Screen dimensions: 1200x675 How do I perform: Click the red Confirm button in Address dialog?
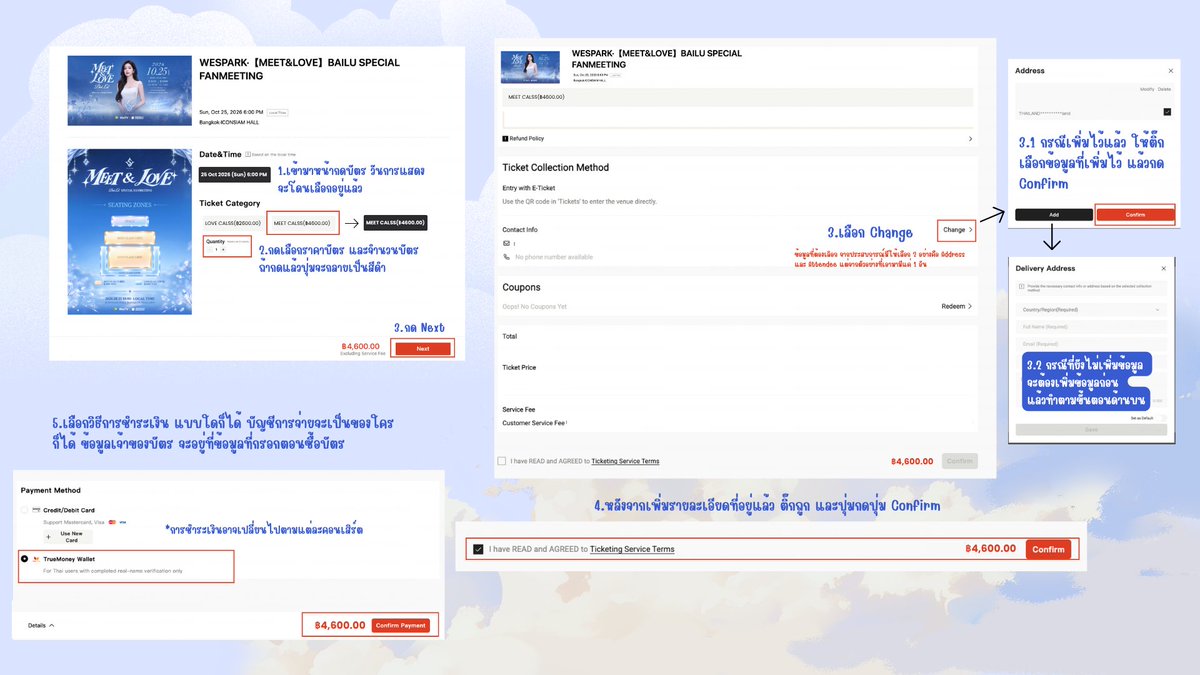pos(1135,214)
